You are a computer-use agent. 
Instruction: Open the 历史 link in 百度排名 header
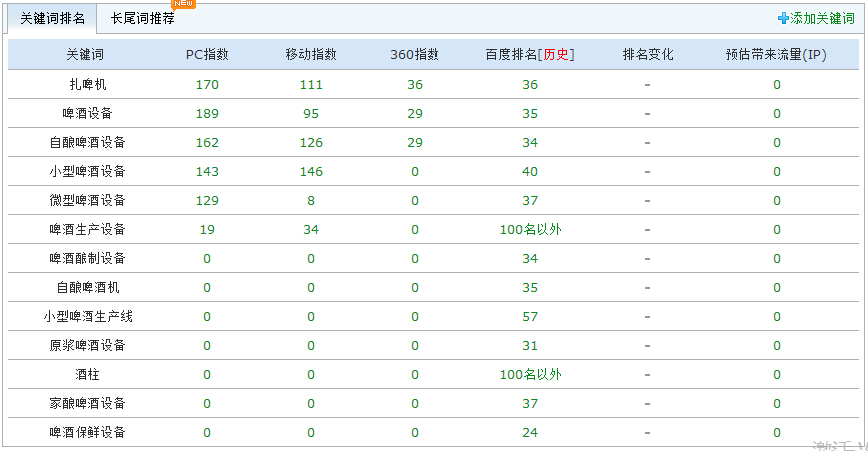coord(556,55)
